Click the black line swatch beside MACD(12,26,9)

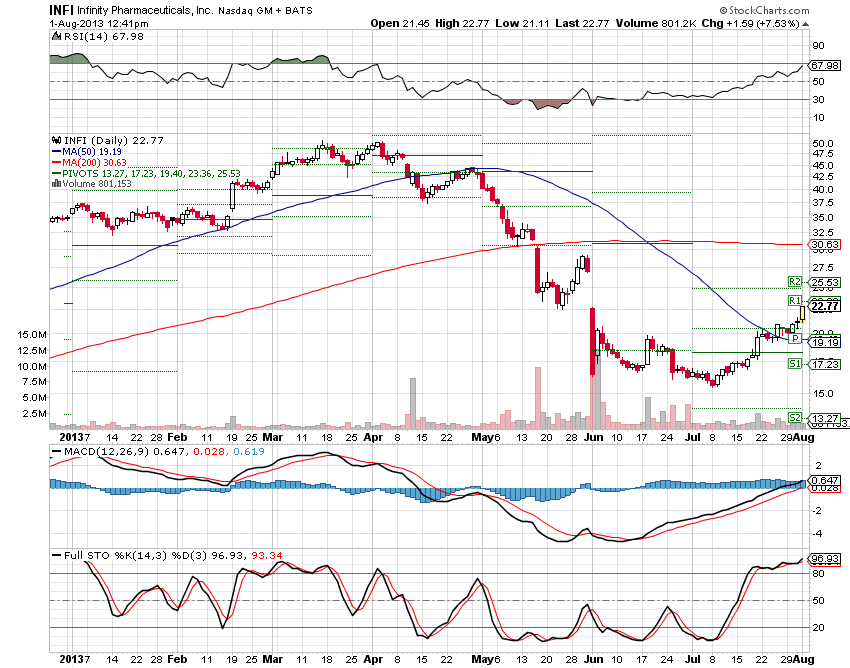pos(56,451)
